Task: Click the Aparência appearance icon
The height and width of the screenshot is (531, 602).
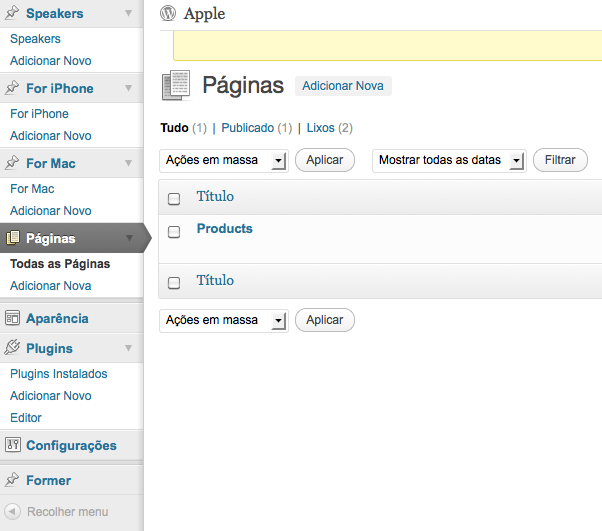Action: coord(12,318)
